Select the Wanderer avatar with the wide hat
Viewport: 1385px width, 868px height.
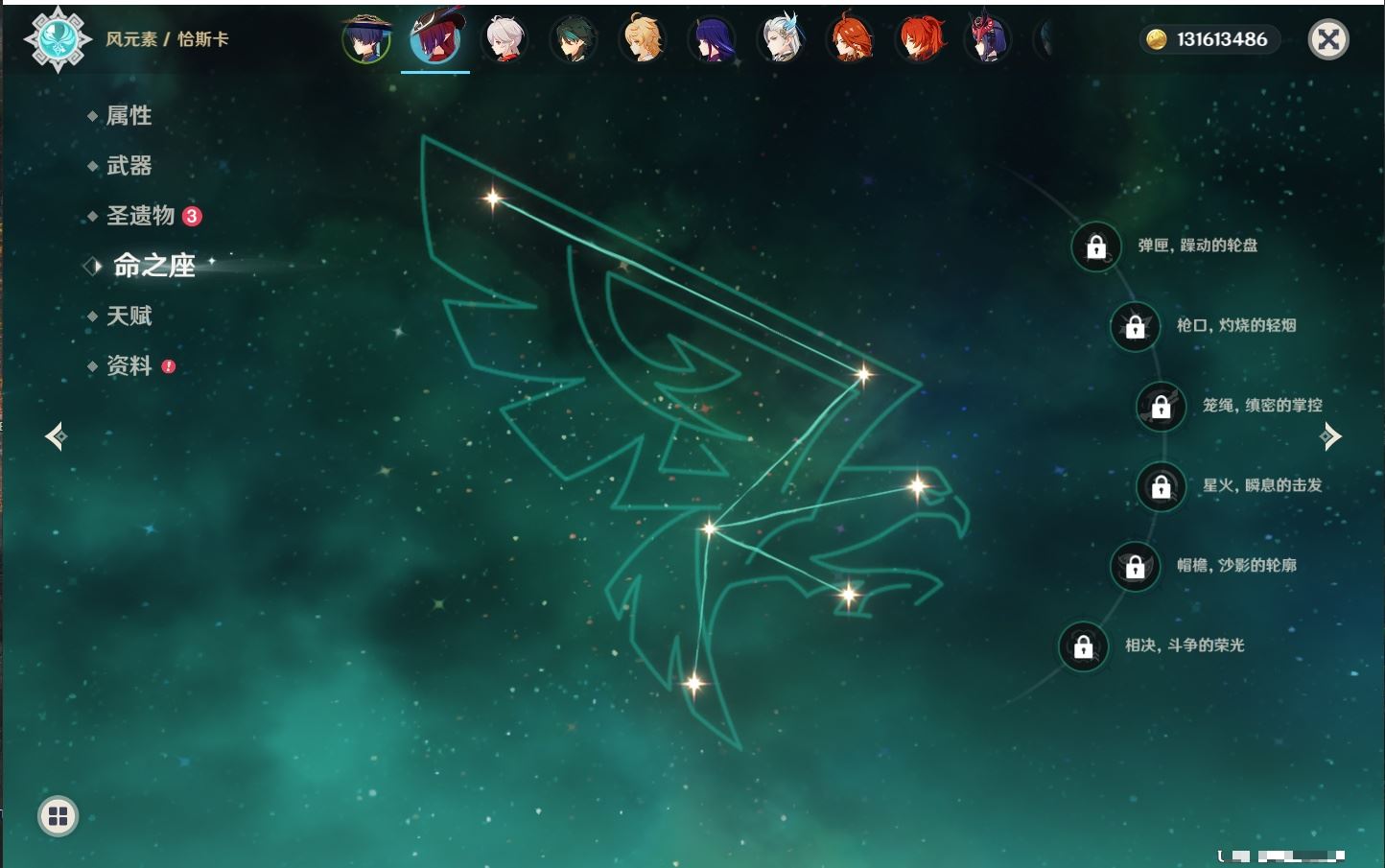(x=366, y=39)
